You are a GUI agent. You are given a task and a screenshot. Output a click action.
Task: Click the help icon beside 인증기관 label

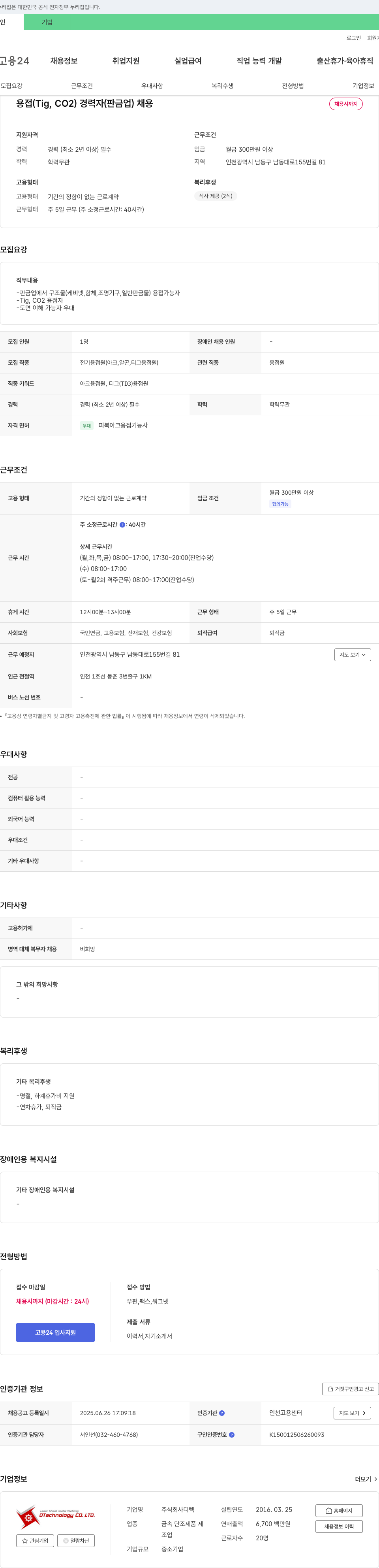[222, 1413]
